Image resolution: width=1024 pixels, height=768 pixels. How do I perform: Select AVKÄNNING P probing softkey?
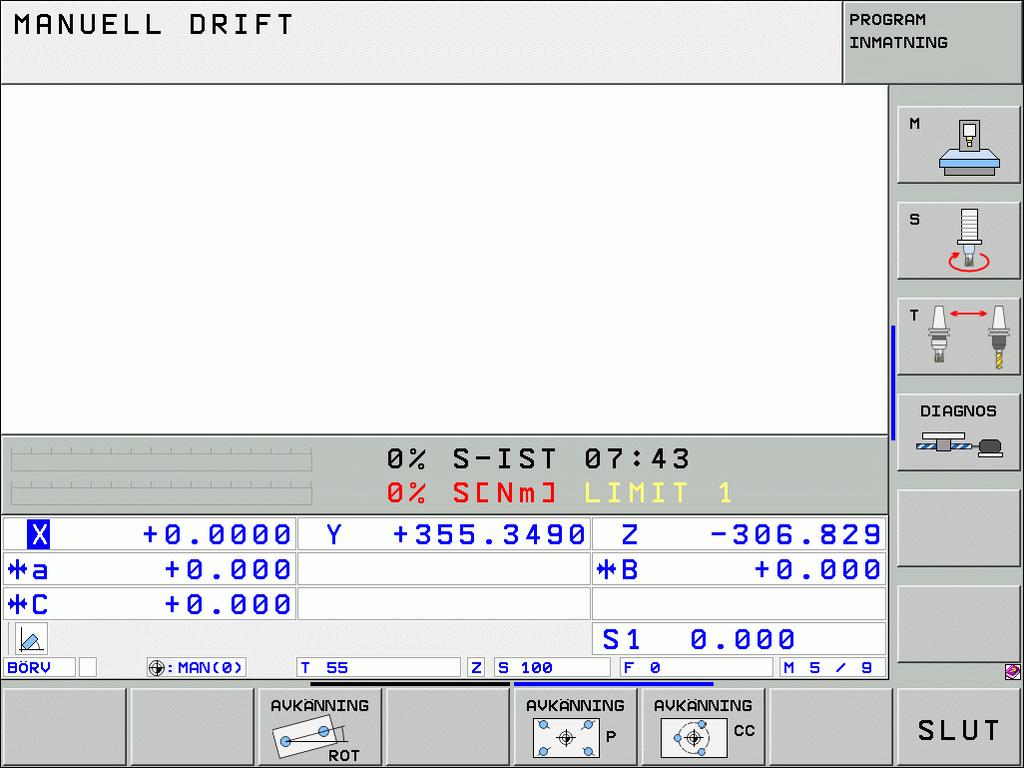(575, 728)
